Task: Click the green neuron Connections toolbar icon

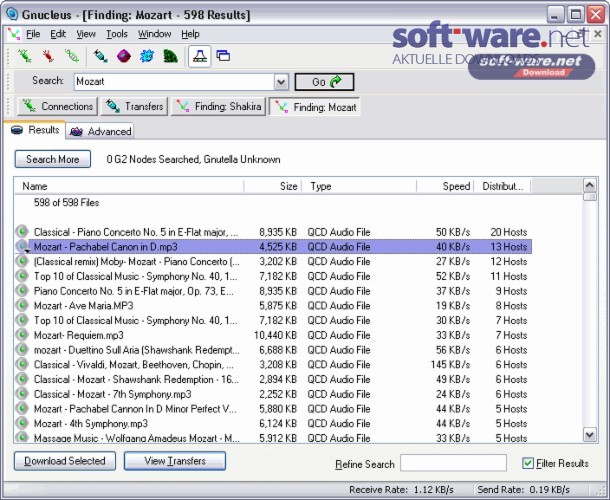Action: click(x=25, y=56)
